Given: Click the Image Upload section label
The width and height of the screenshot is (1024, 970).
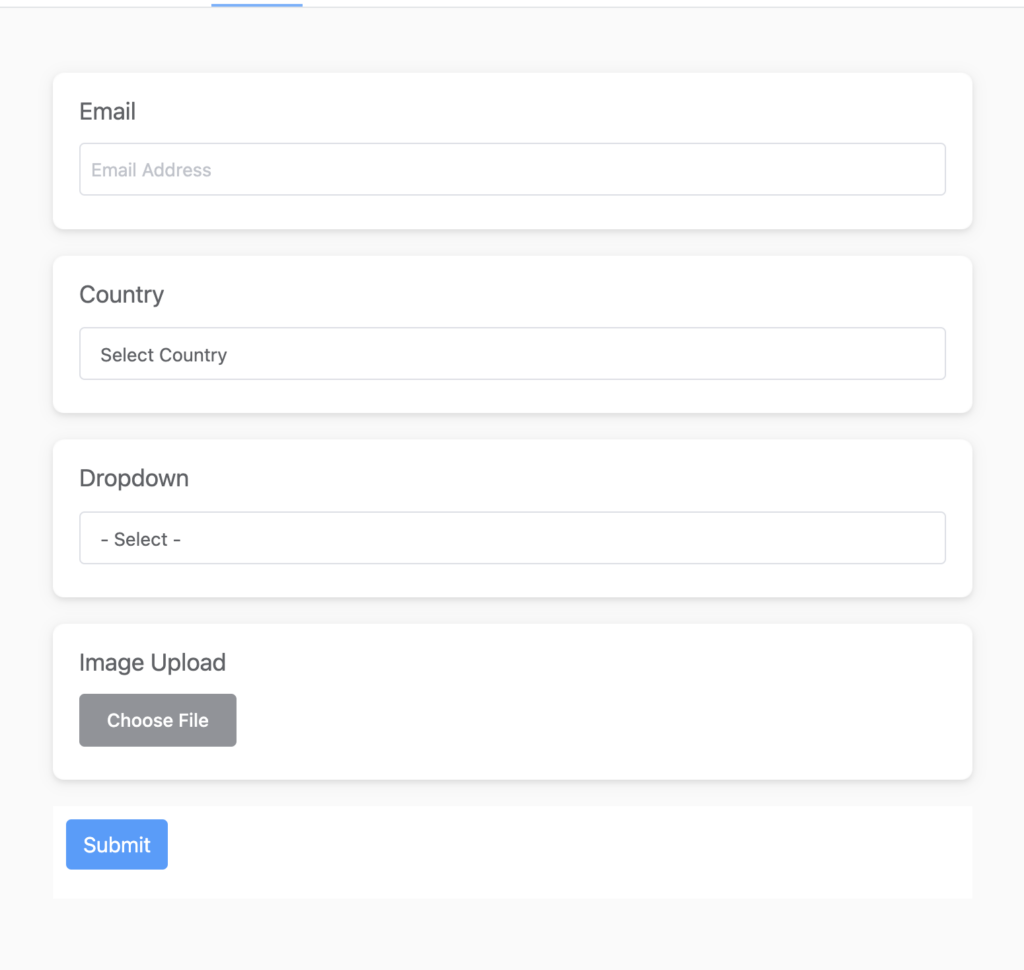Looking at the screenshot, I should coord(152,663).
